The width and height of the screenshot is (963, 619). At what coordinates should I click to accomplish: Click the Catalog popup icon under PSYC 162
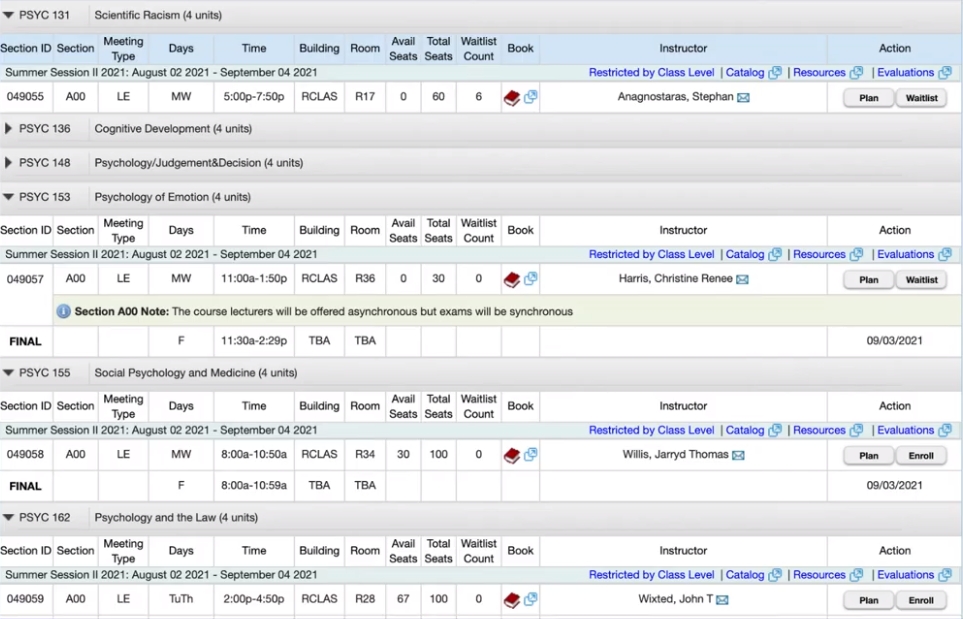click(775, 575)
